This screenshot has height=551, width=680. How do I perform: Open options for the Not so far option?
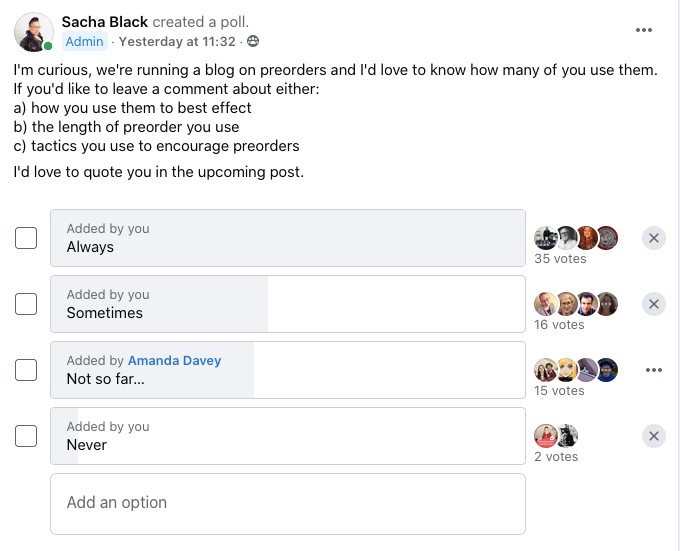pos(653,370)
